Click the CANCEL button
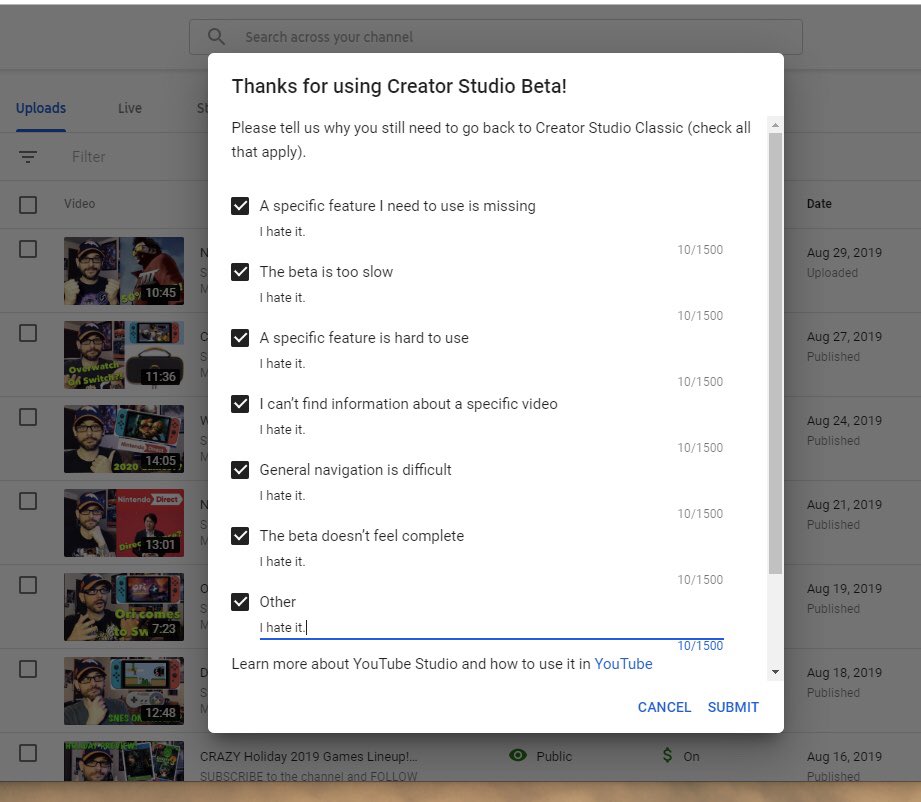Viewport: 921px width, 802px height. click(x=664, y=707)
